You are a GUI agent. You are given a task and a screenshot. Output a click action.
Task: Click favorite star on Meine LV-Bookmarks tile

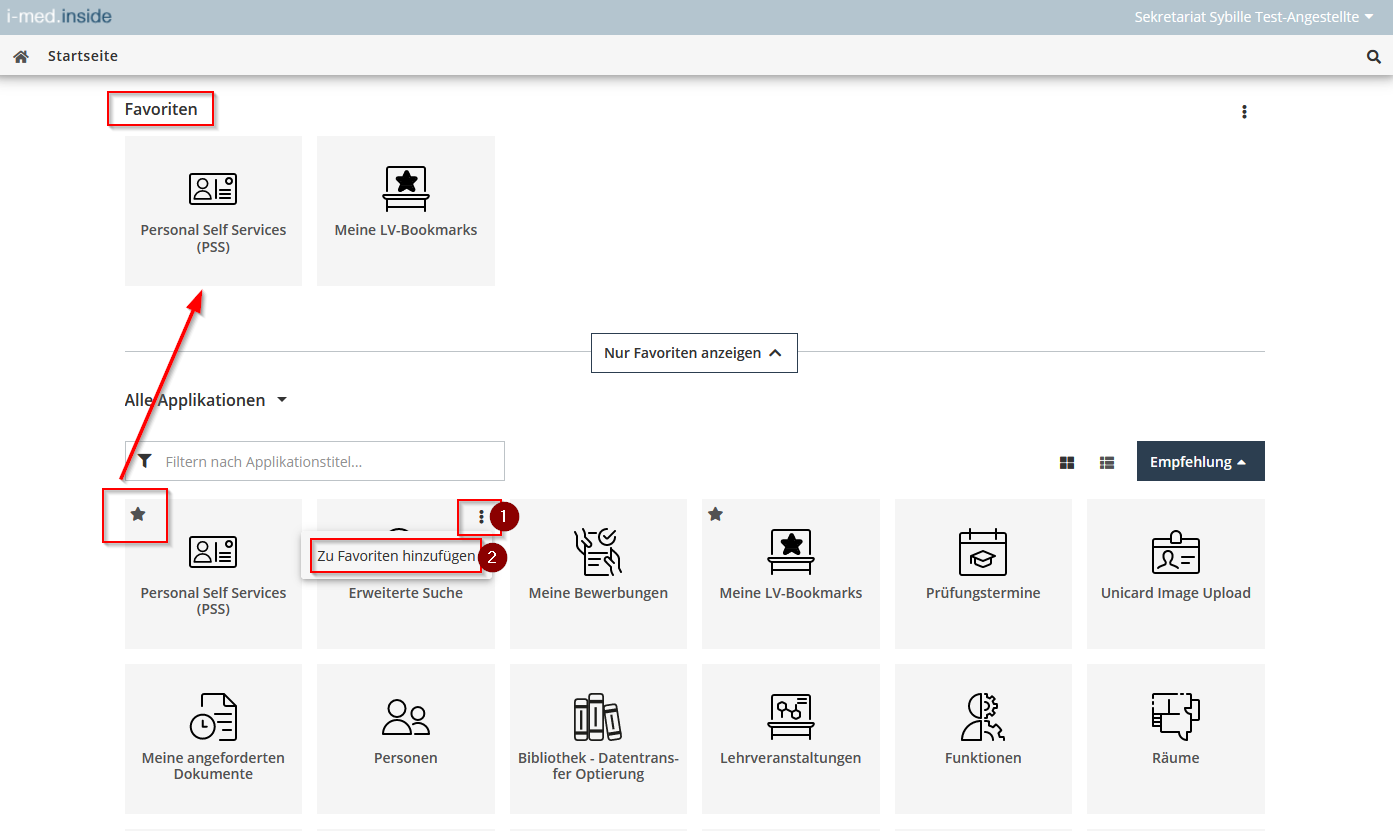(715, 514)
